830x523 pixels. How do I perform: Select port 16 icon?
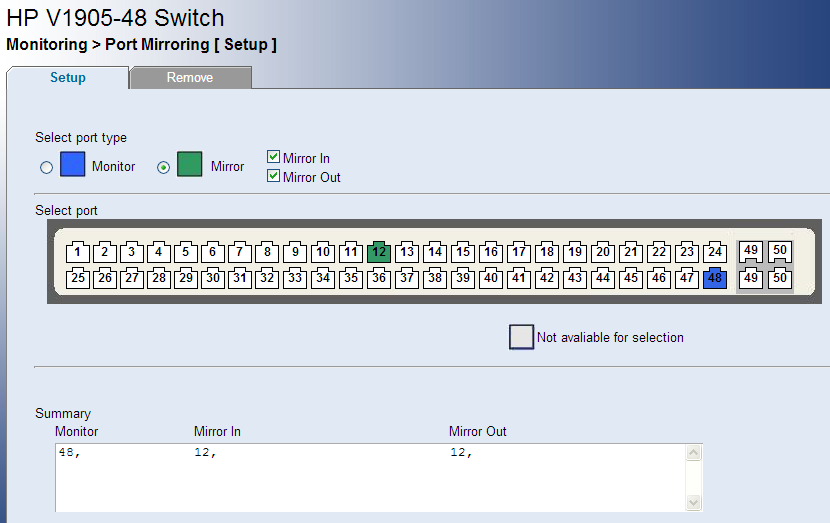(491, 252)
